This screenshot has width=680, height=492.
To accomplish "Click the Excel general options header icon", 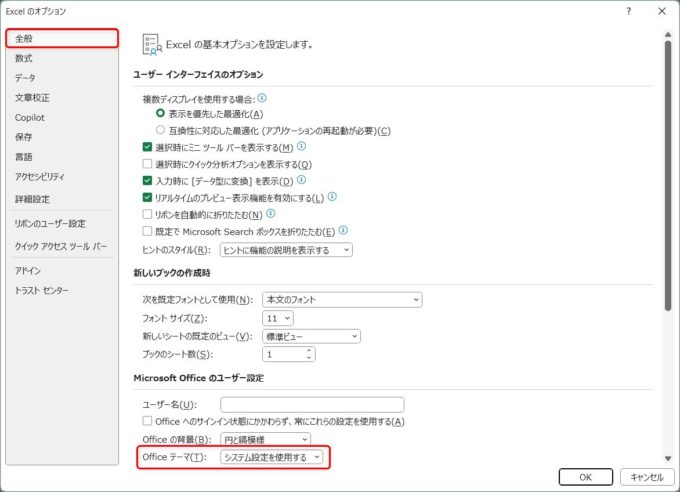I will (151, 43).
